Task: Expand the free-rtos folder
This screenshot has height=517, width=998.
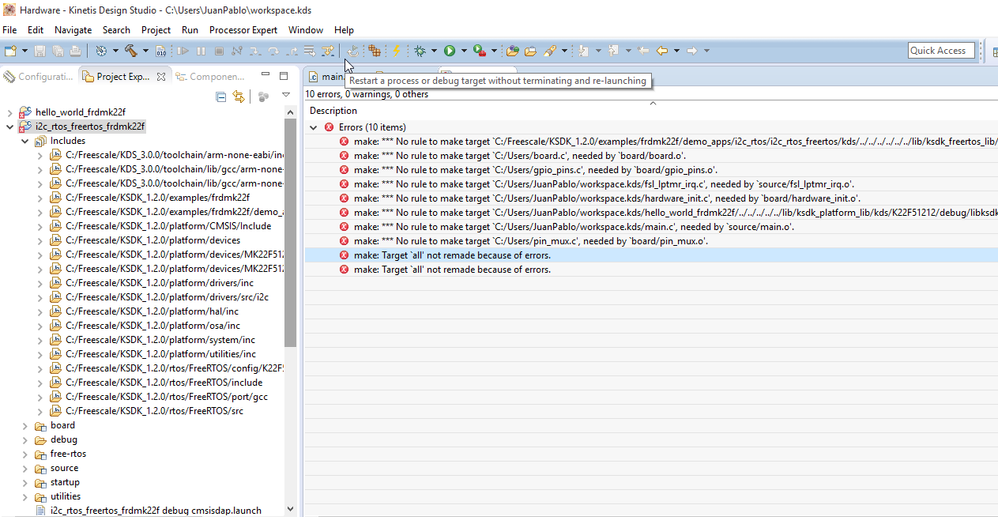Action: (x=25, y=454)
